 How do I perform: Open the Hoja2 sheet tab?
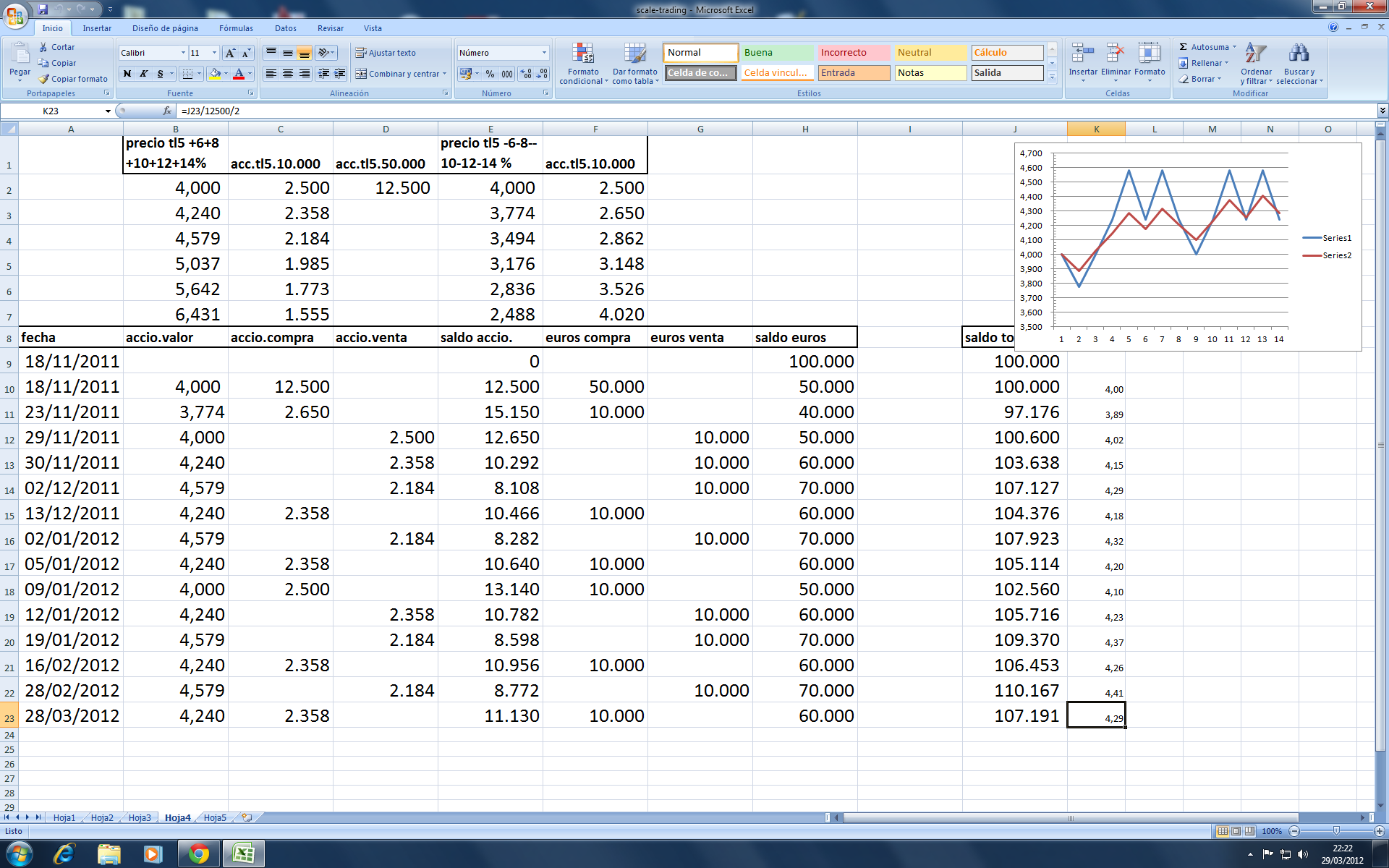pos(102,817)
